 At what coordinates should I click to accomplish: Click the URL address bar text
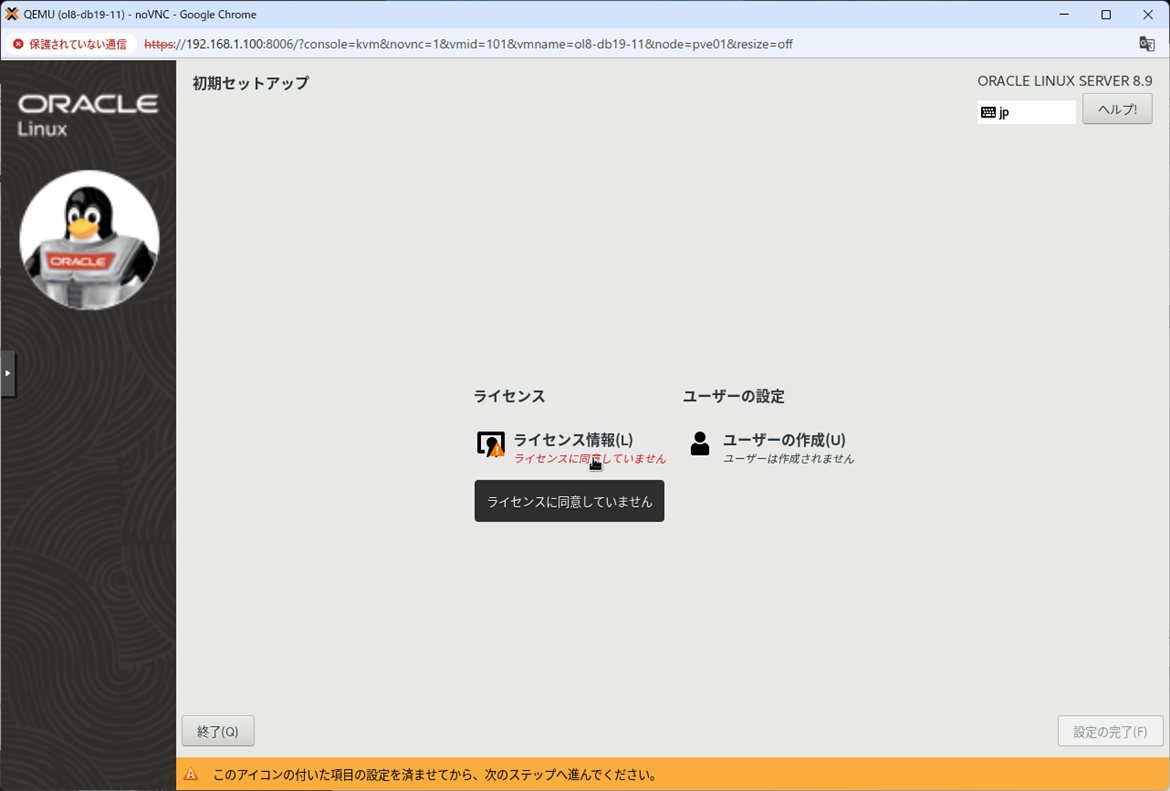click(469, 44)
